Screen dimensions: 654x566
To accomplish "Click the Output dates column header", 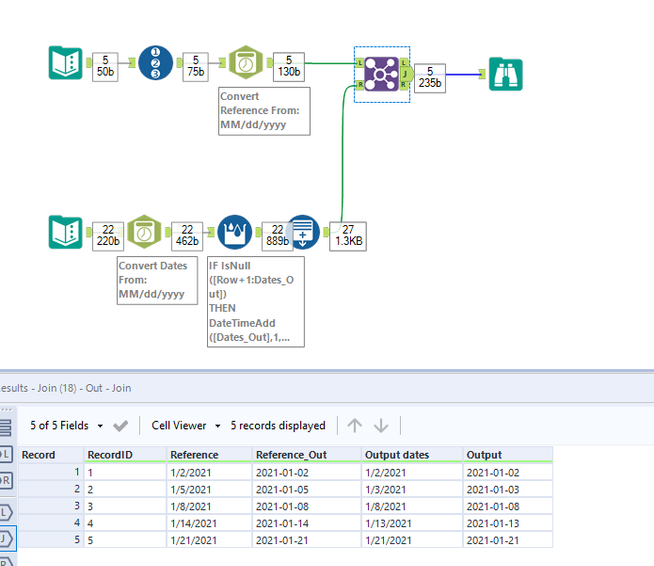I will [412, 455].
